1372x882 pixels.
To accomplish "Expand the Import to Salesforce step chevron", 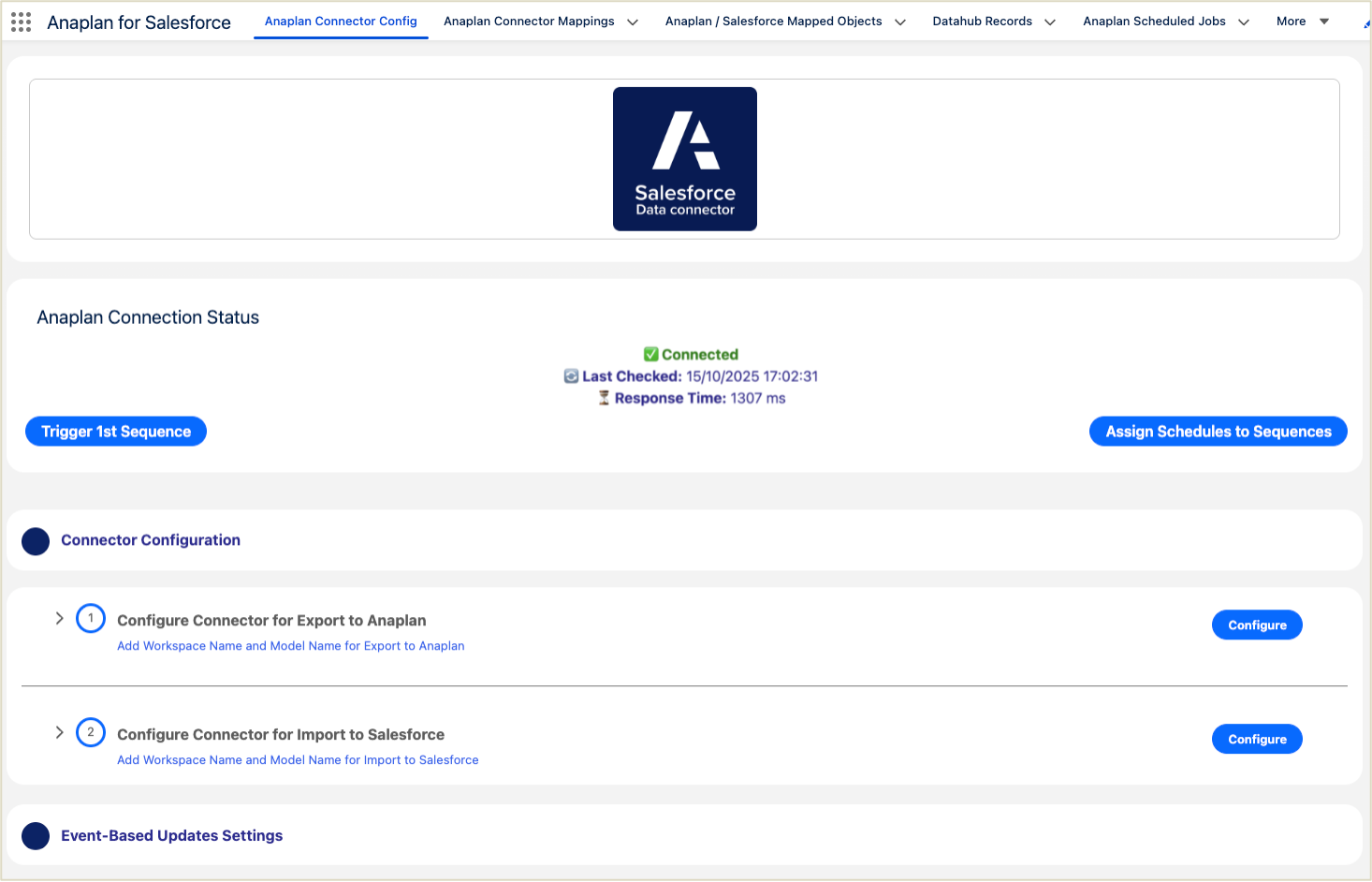I will 59,732.
